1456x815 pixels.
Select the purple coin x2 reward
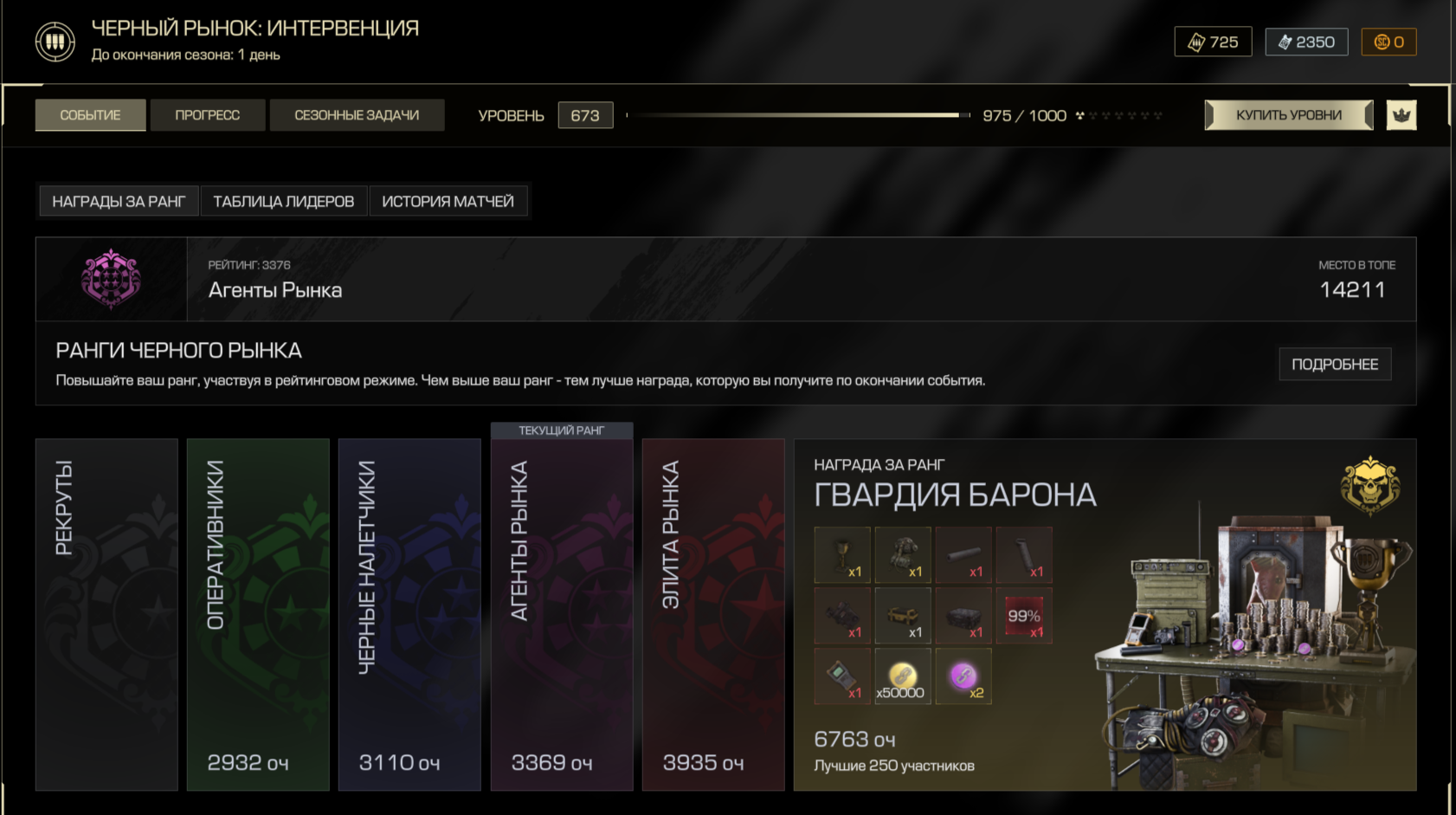coord(963,676)
